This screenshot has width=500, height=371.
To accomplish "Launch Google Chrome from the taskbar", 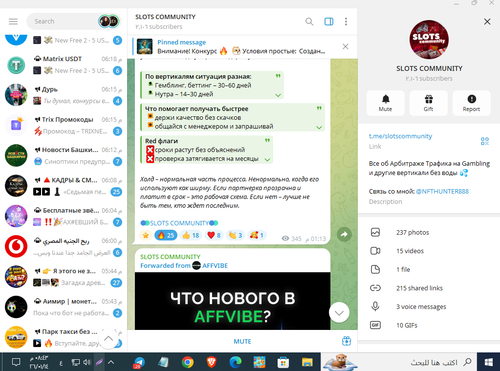I will pos(188,362).
